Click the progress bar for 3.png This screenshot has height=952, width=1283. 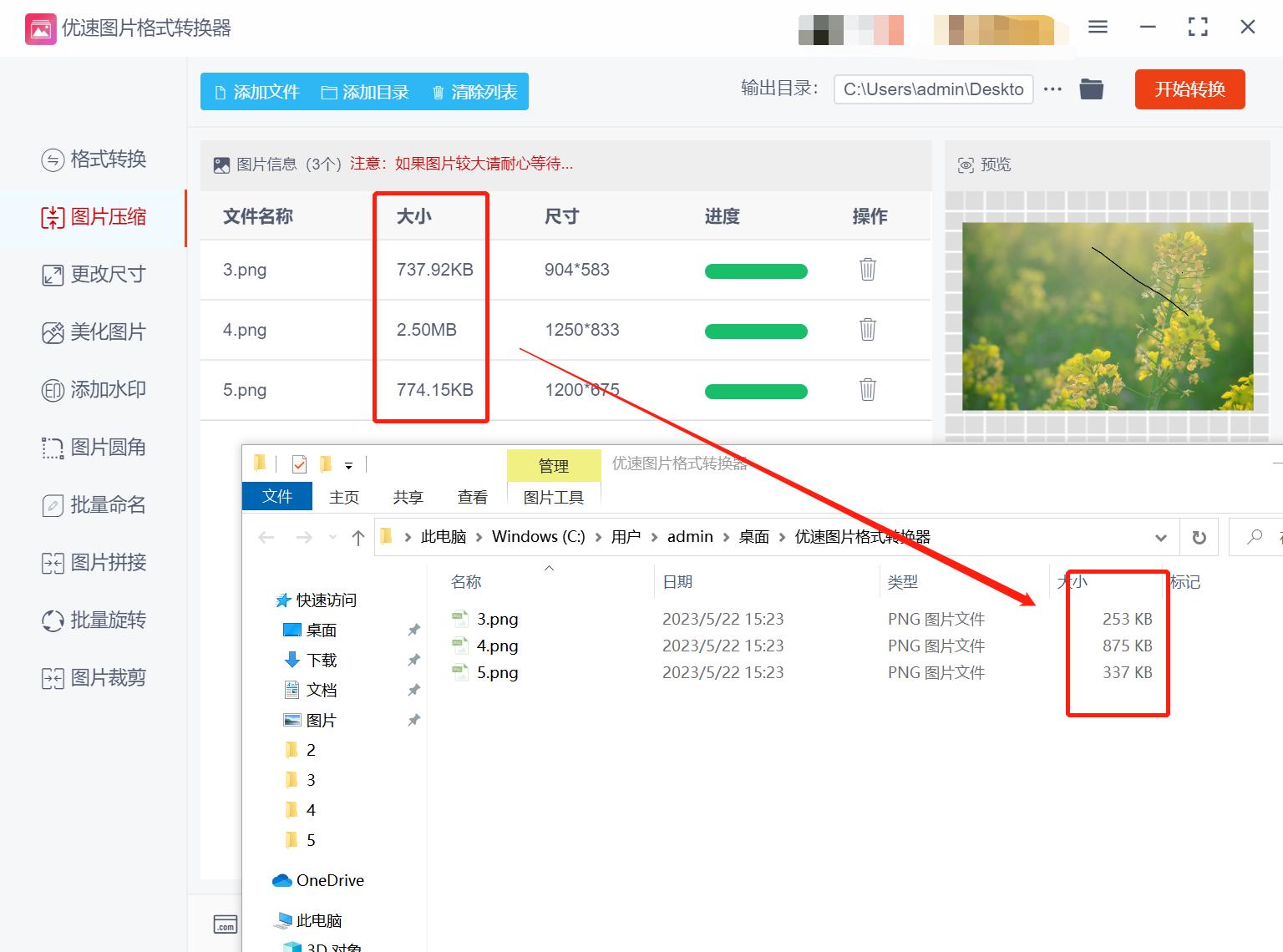[755, 271]
